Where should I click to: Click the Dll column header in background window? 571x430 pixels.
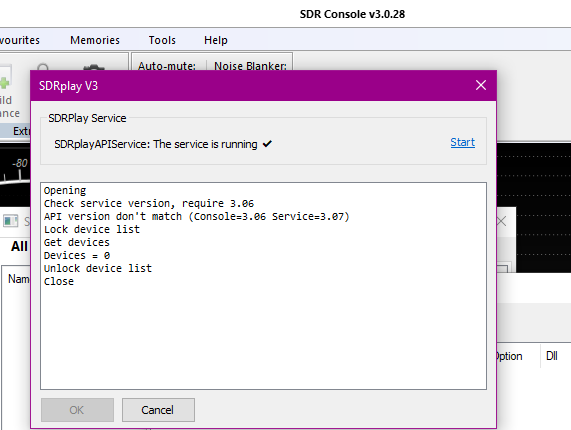[552, 356]
